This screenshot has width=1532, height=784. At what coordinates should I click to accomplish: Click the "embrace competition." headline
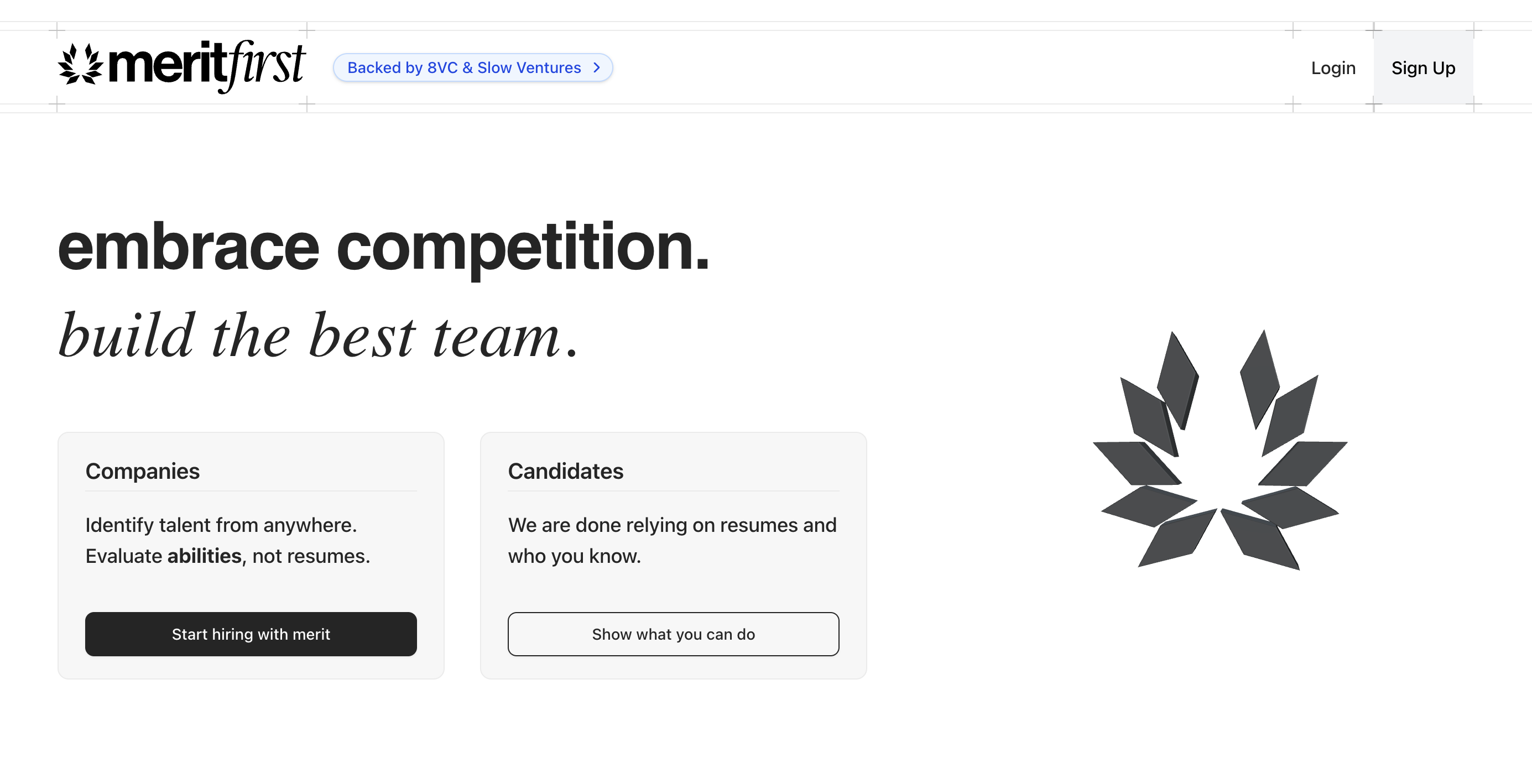click(x=384, y=247)
